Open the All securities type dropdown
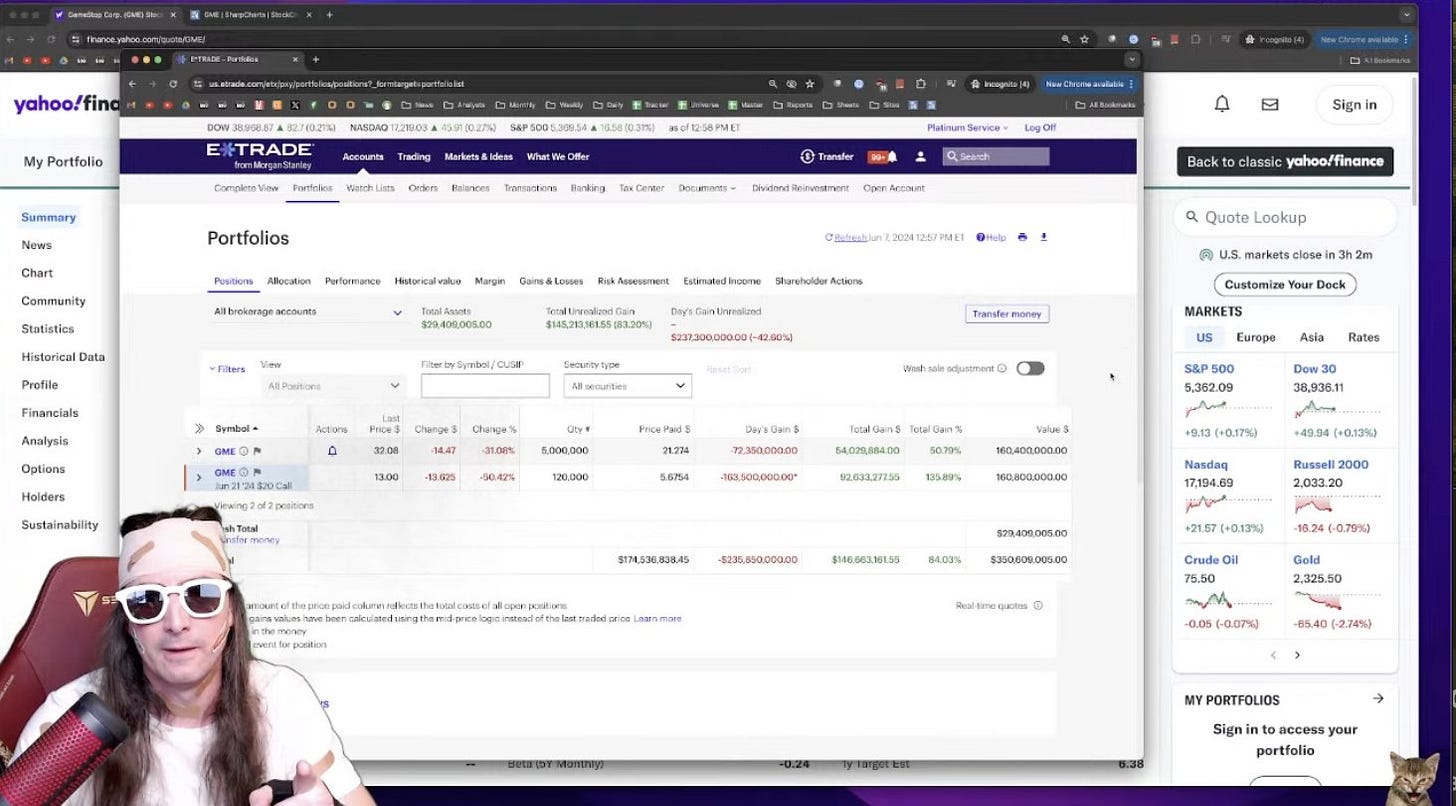This screenshot has height=806, width=1456. tap(627, 386)
